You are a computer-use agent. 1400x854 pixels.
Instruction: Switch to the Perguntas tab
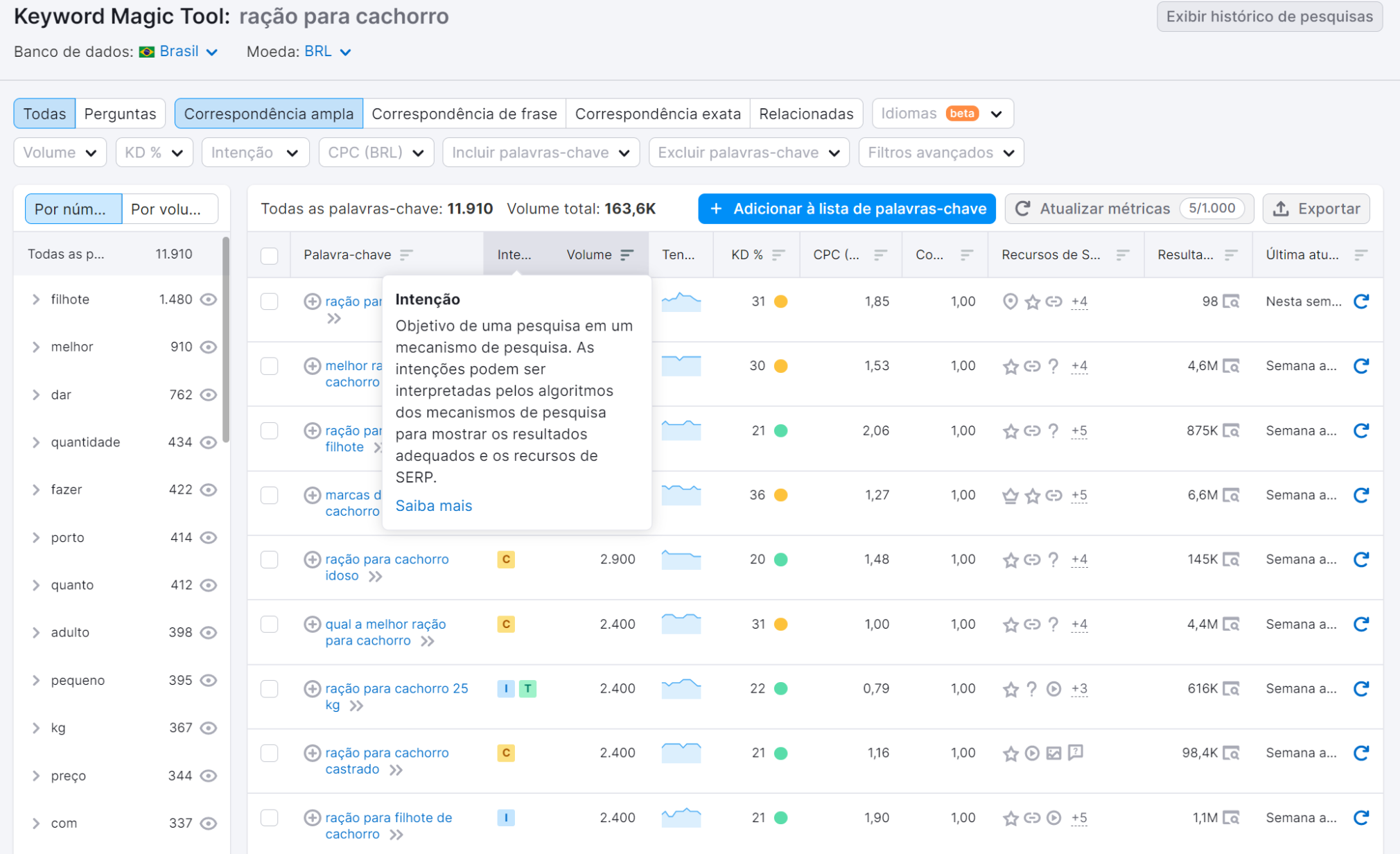coord(120,113)
